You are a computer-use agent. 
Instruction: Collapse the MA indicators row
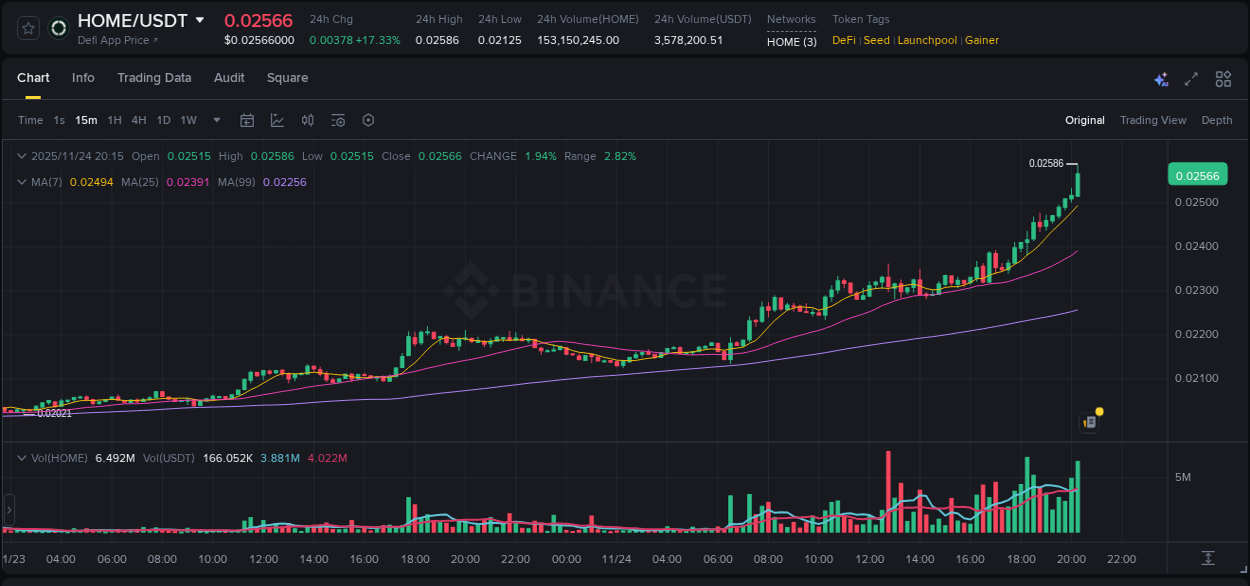pyautogui.click(x=22, y=182)
